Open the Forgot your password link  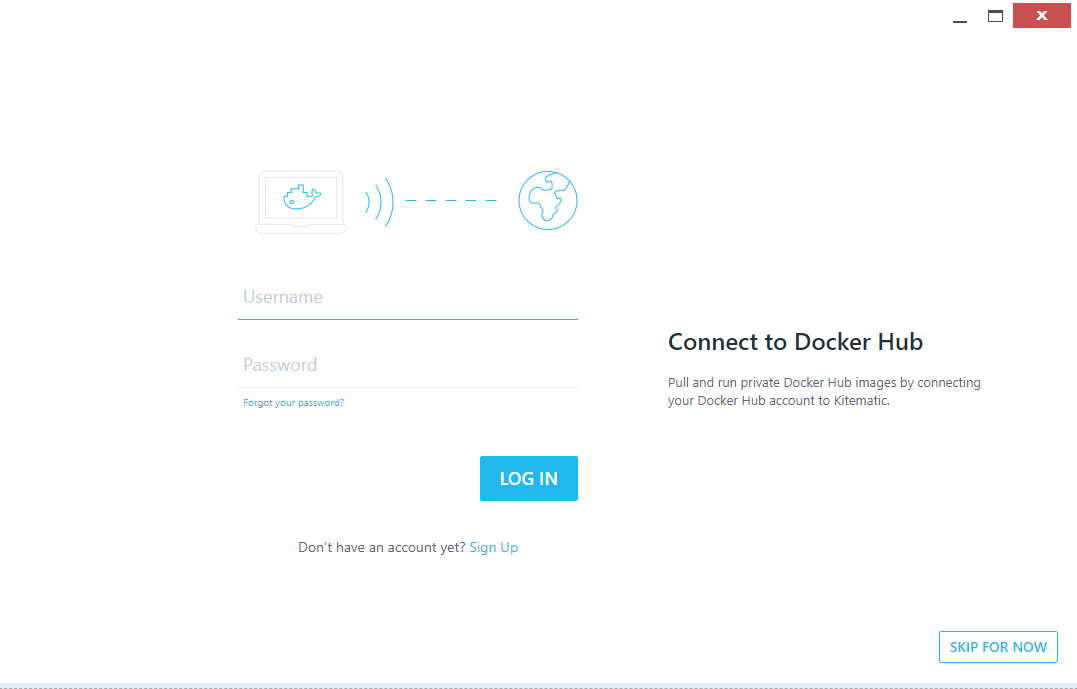(x=293, y=403)
